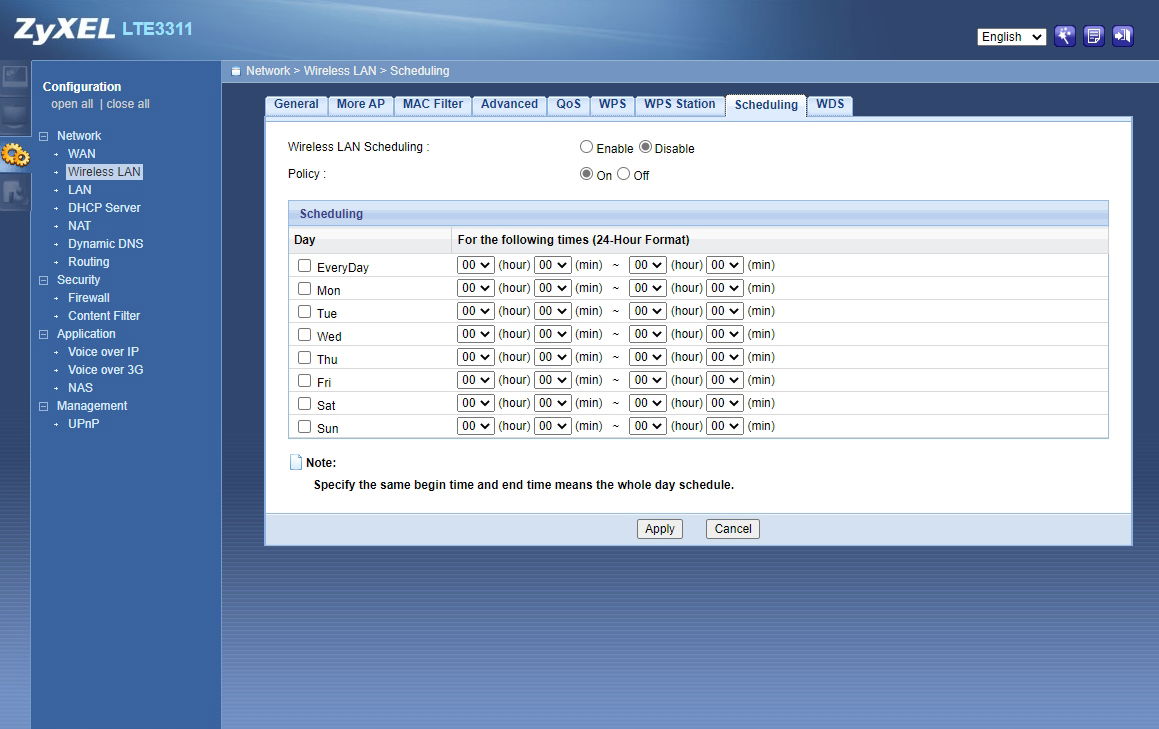Open the setup wizard wand icon
1159x729 pixels.
[x=1065, y=36]
